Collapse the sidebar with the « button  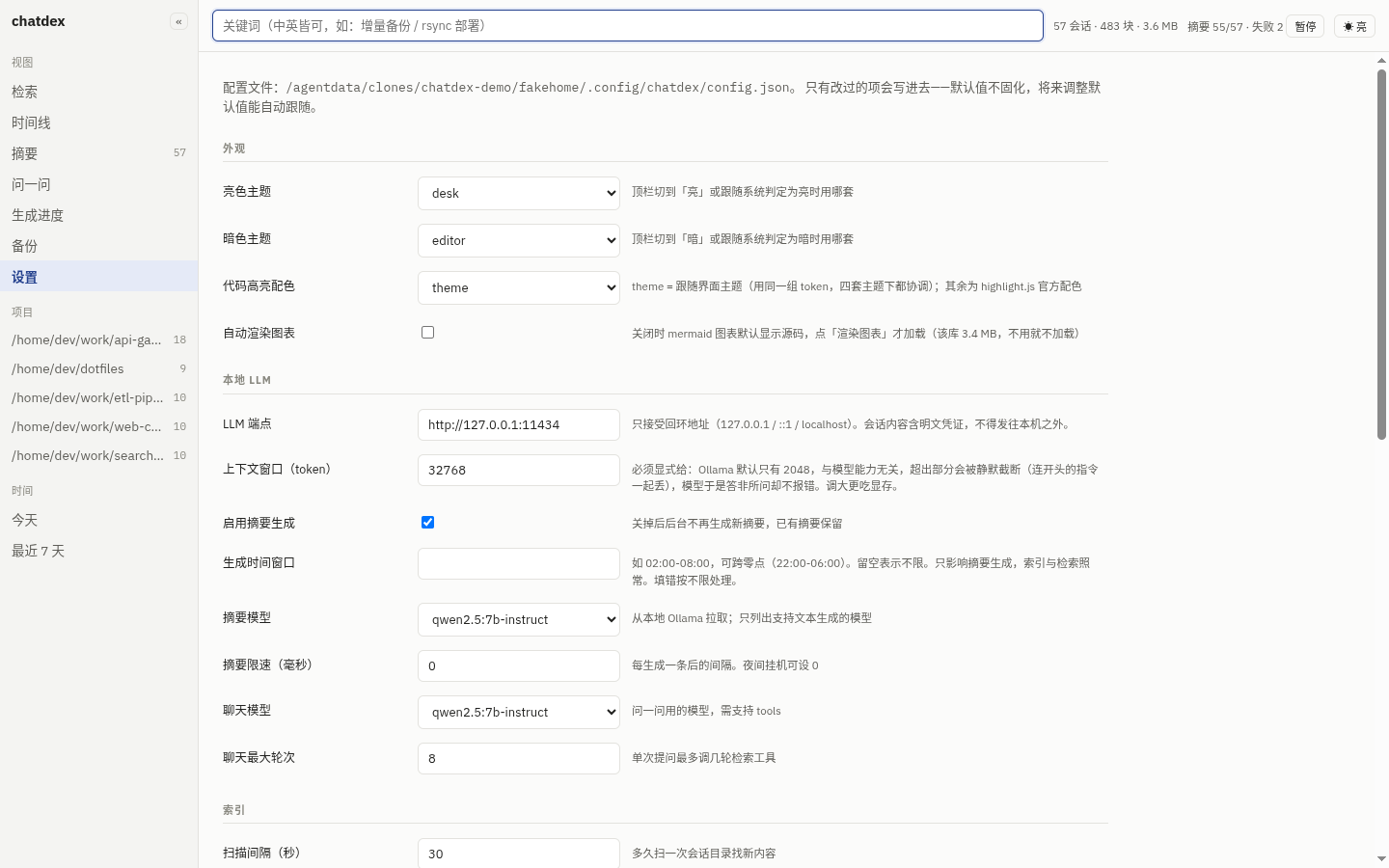178,21
